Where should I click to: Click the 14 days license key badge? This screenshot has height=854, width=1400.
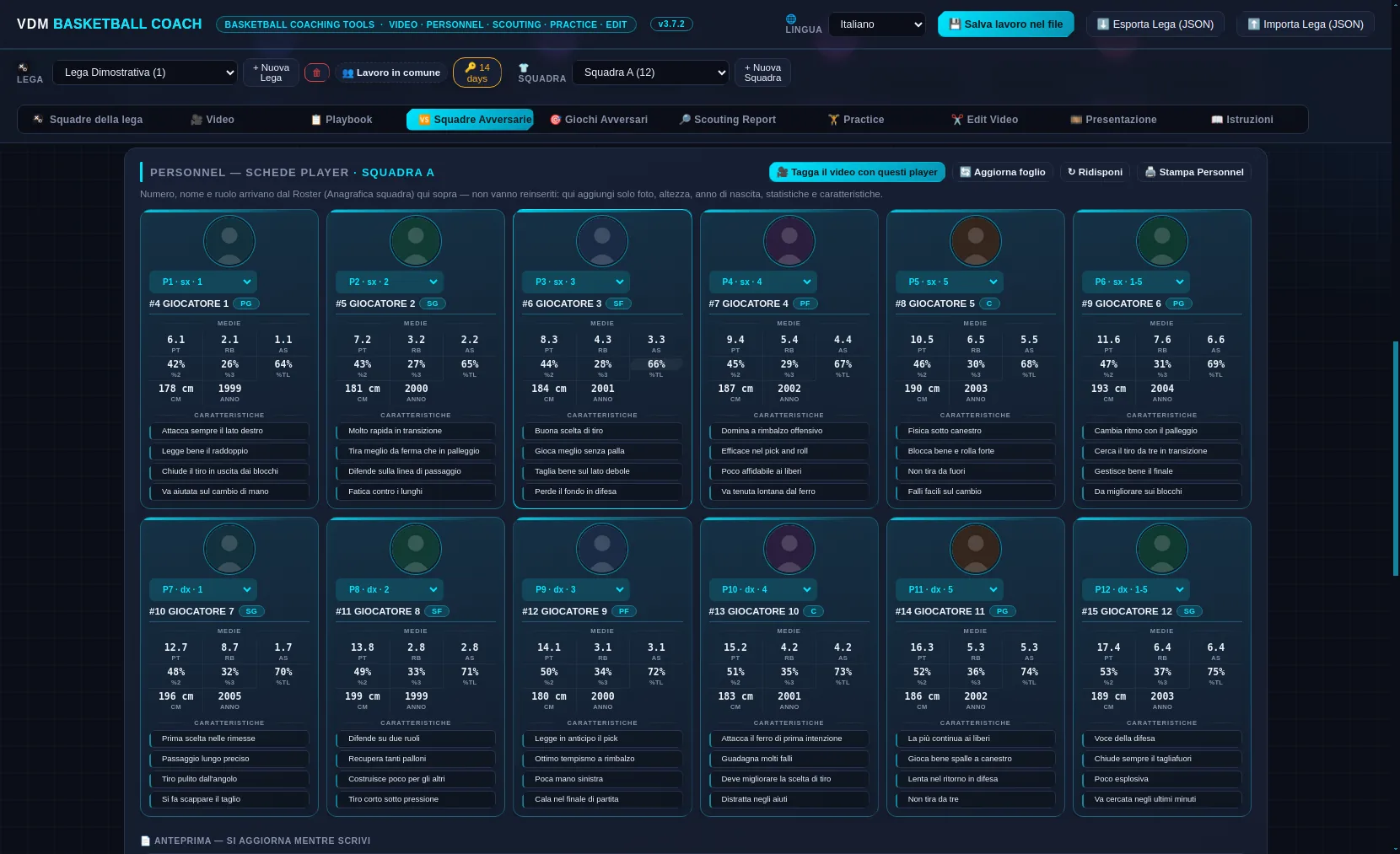tap(477, 73)
